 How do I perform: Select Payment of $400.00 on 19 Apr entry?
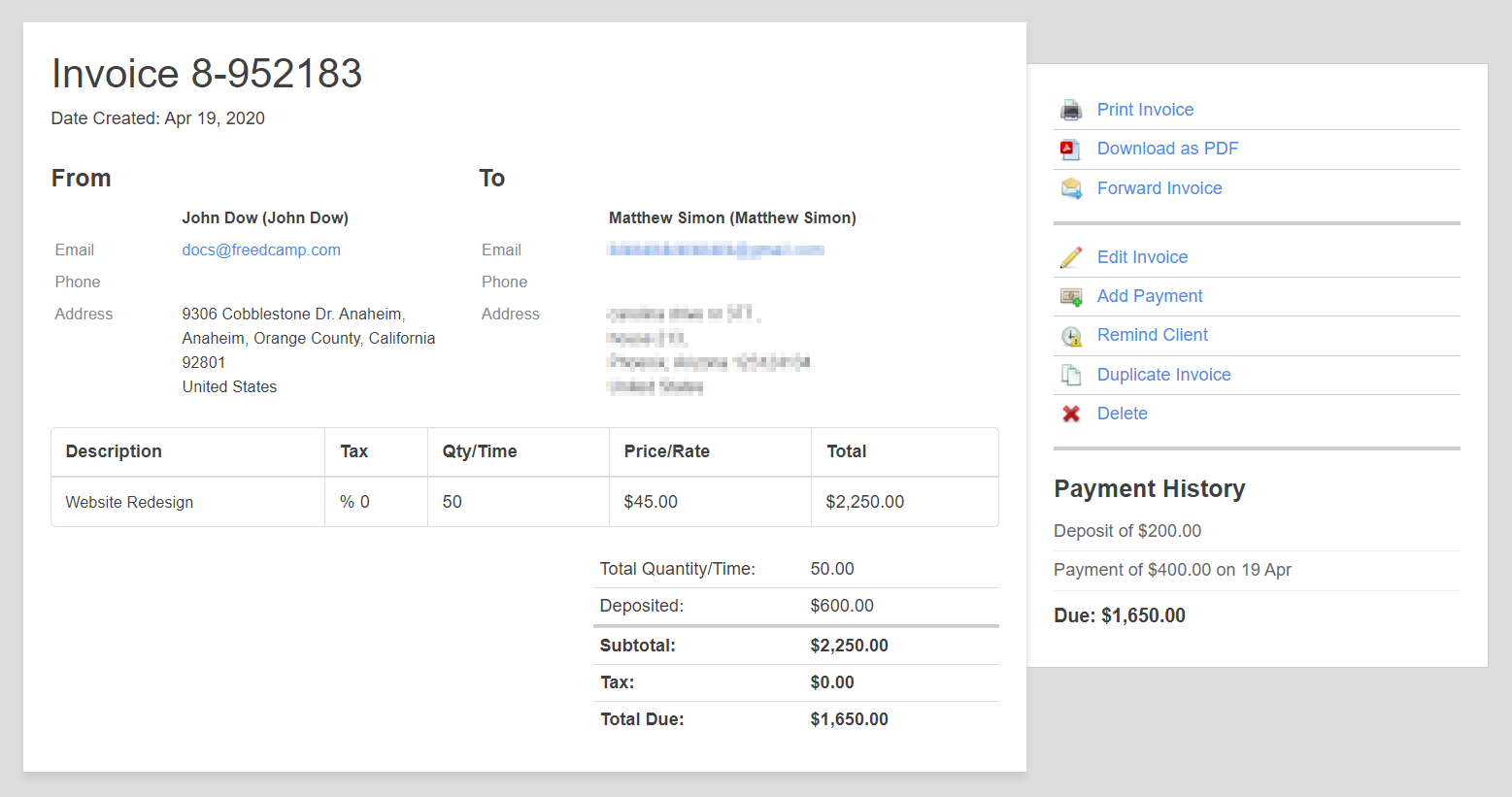[1172, 570]
